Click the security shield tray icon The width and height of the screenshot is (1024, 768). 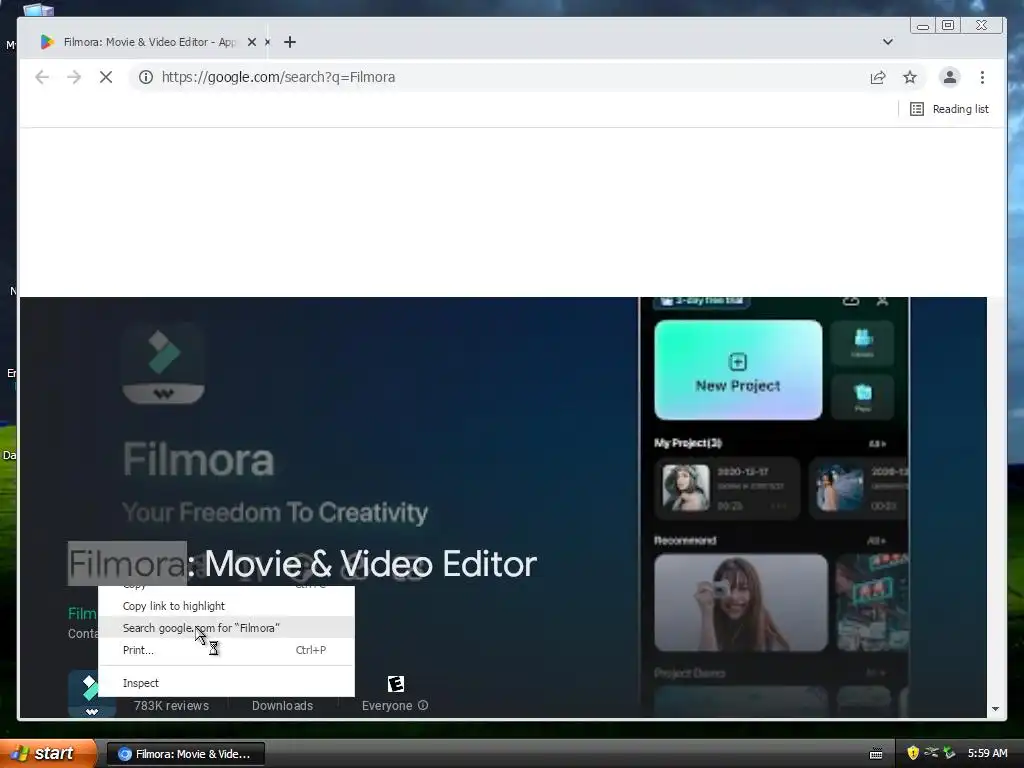pos(913,753)
